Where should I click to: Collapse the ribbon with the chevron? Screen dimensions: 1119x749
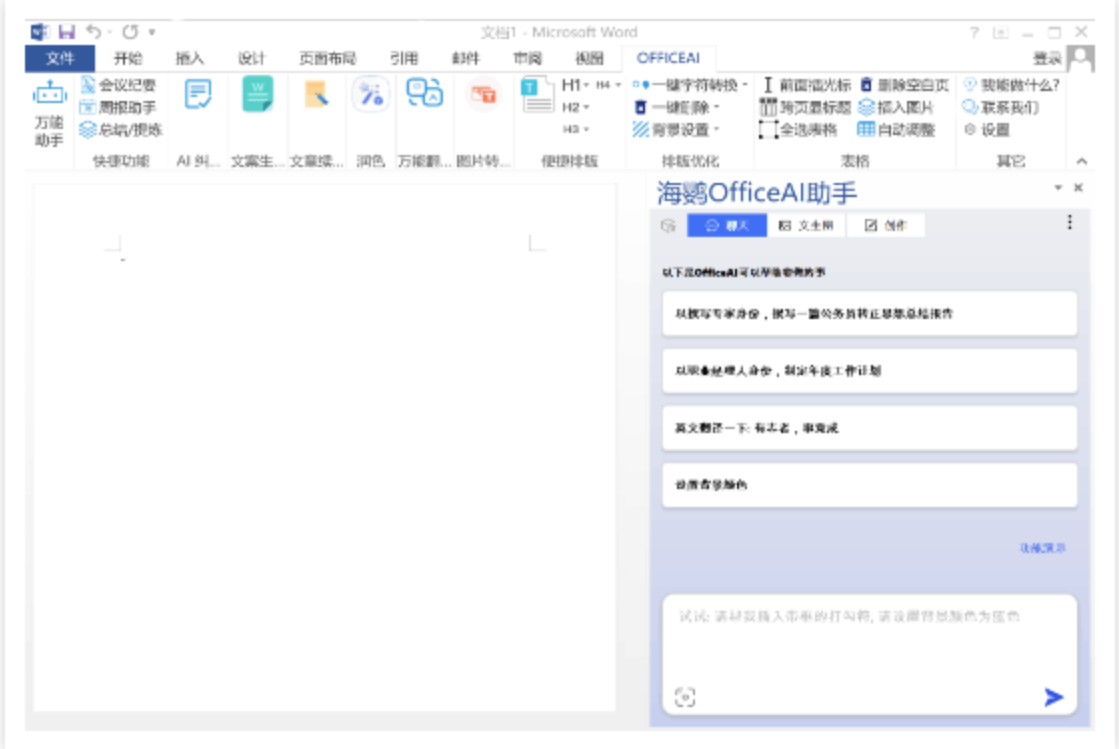click(1081, 161)
